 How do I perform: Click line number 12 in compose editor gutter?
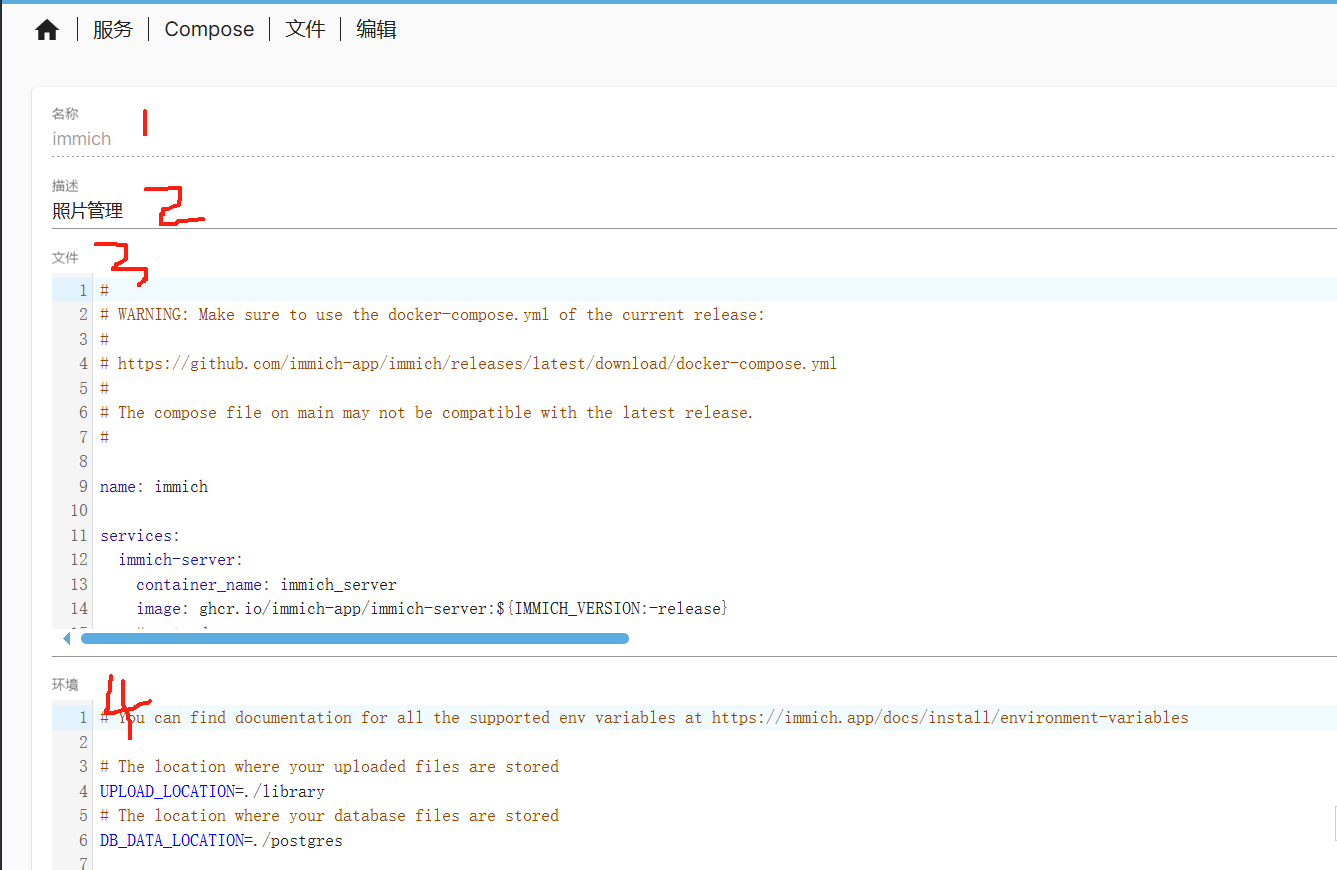click(x=79, y=560)
